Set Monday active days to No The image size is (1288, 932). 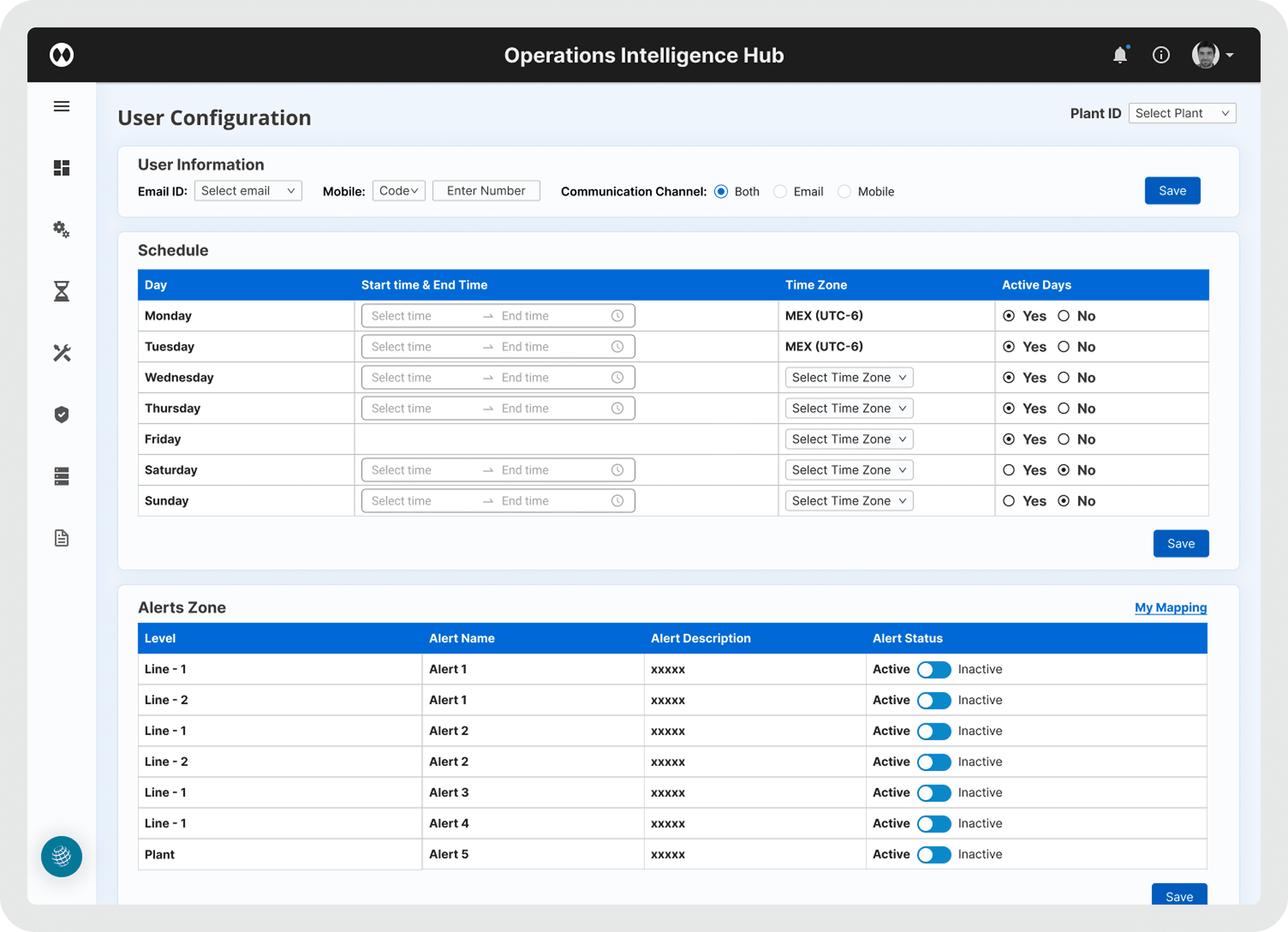click(x=1063, y=316)
